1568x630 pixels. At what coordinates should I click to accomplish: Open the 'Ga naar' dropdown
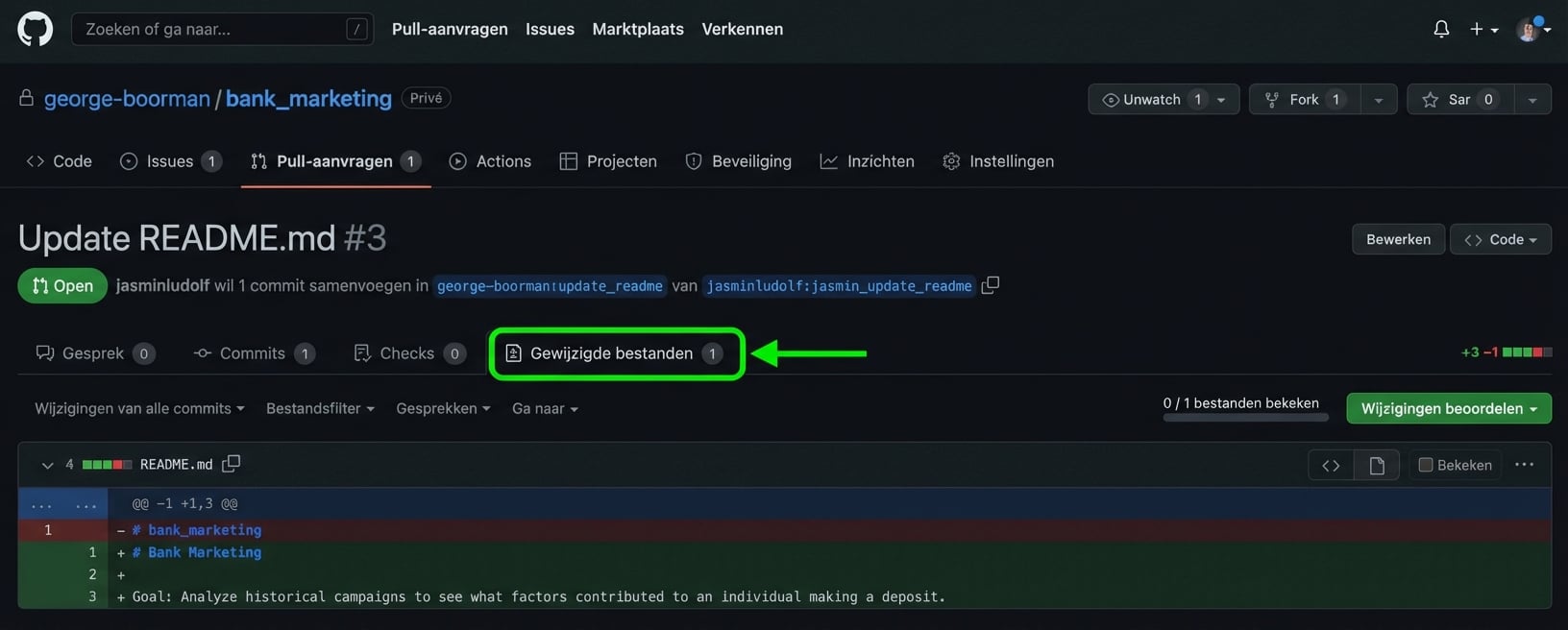(545, 408)
